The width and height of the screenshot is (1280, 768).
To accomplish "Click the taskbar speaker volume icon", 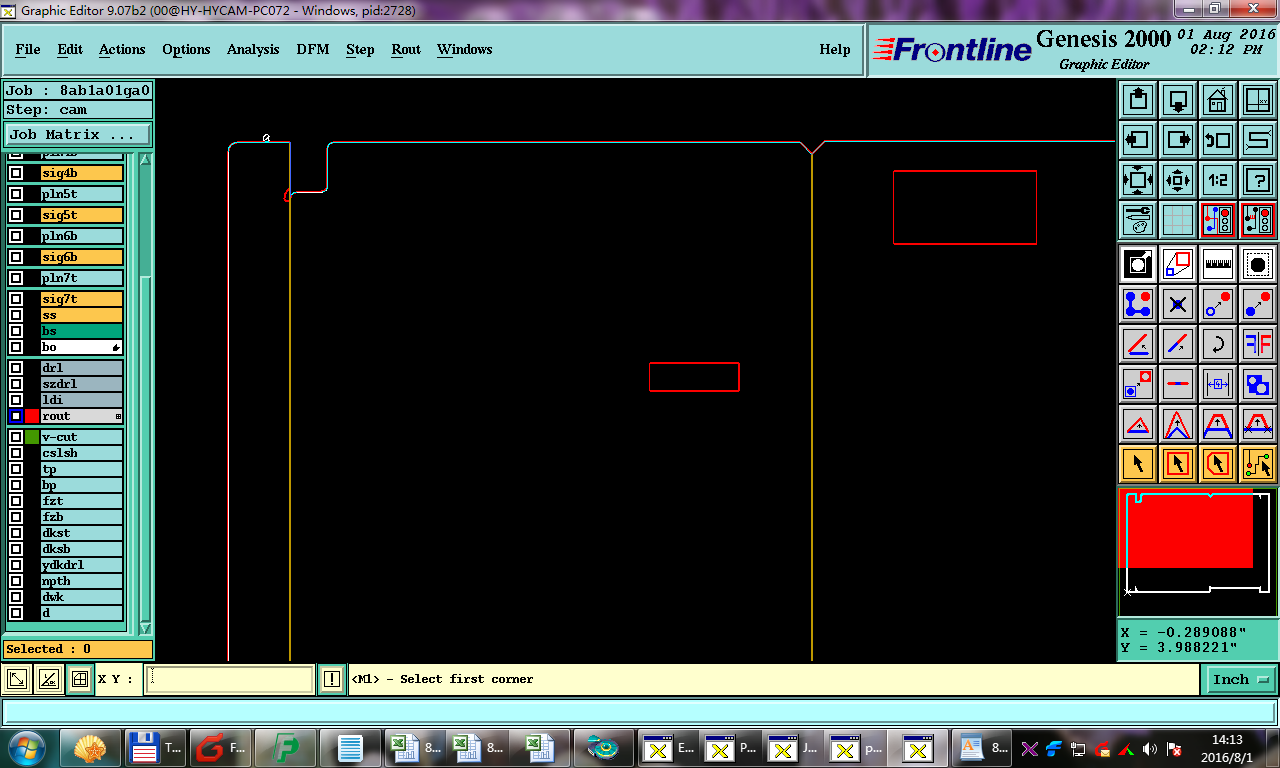I will 1149,748.
